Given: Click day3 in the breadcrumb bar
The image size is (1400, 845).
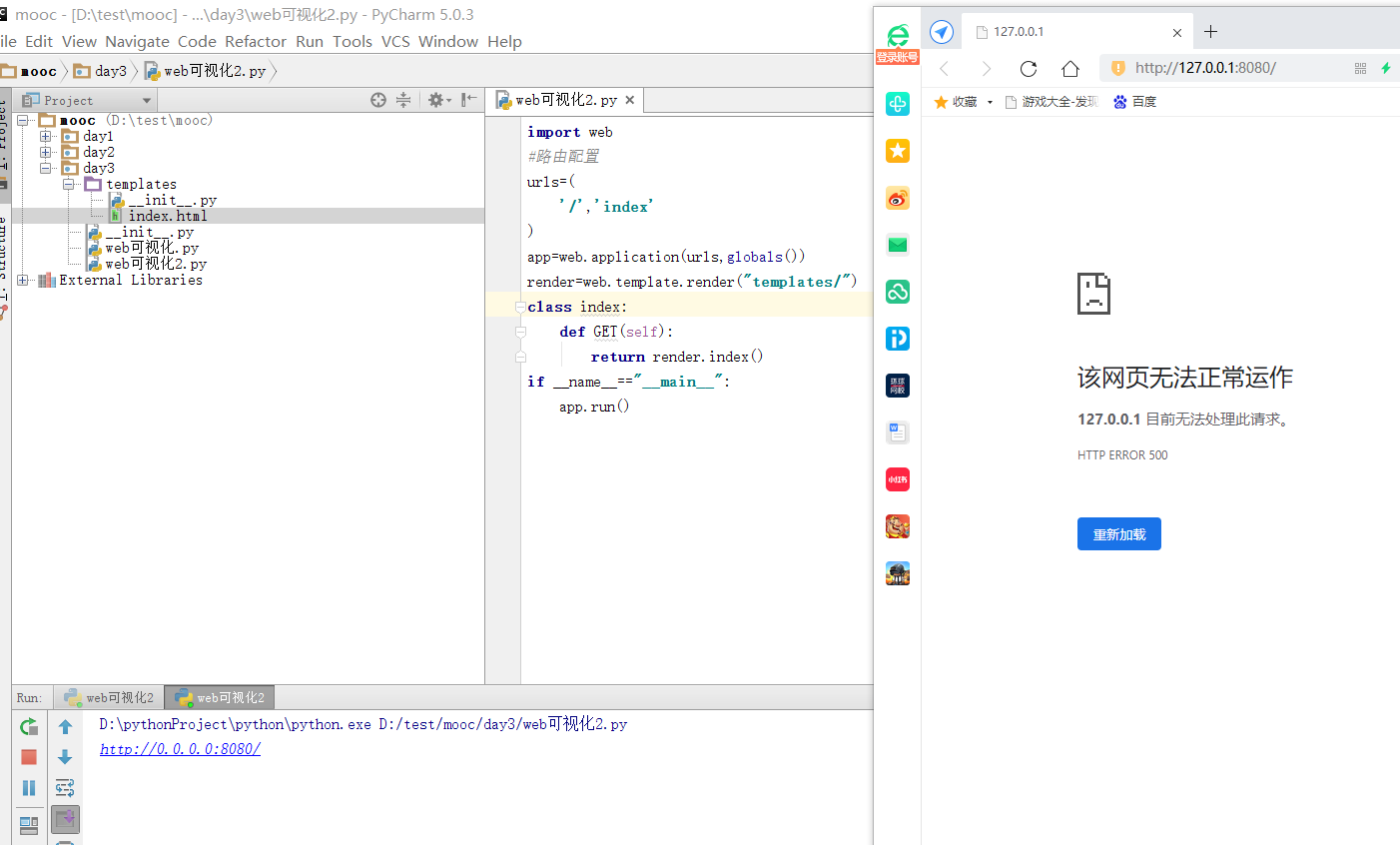Looking at the screenshot, I should [x=101, y=71].
